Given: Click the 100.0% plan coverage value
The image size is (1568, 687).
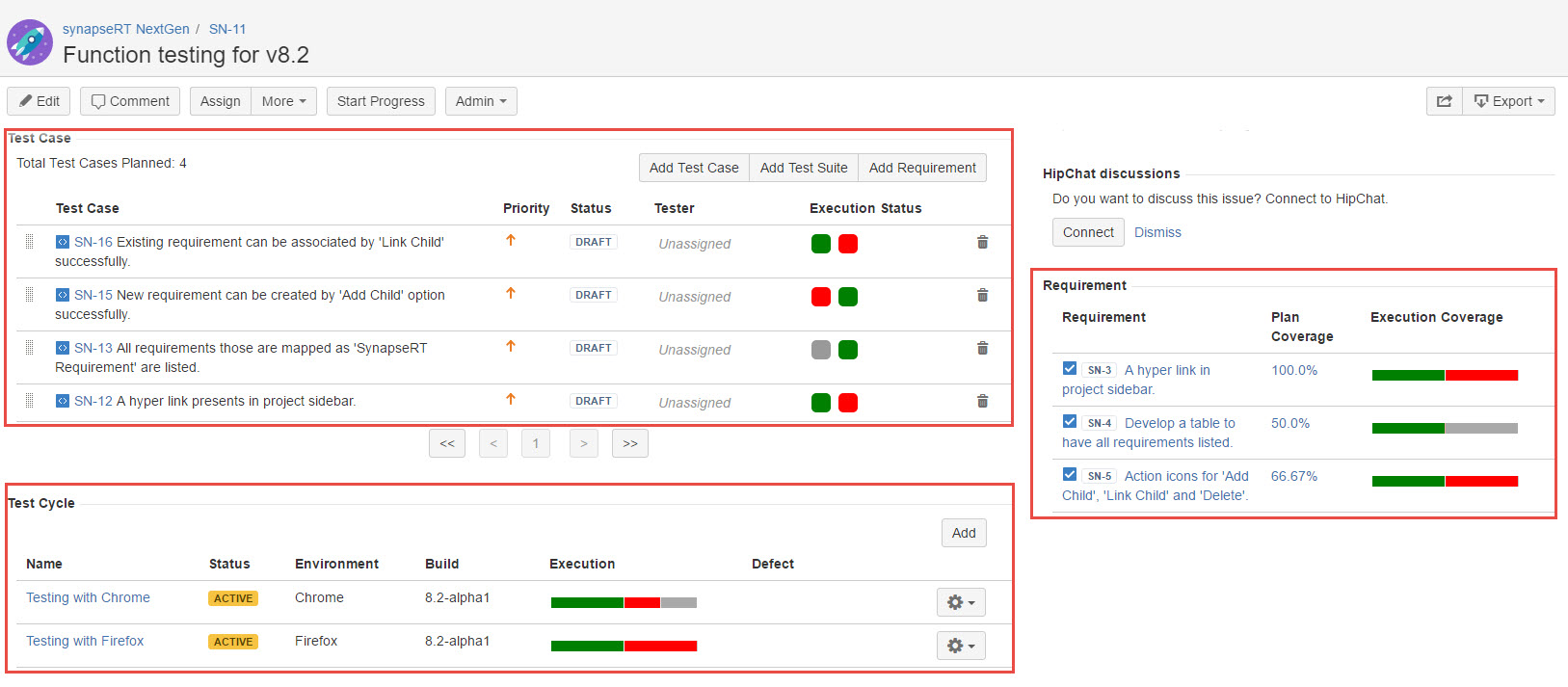Looking at the screenshot, I should click(x=1294, y=370).
